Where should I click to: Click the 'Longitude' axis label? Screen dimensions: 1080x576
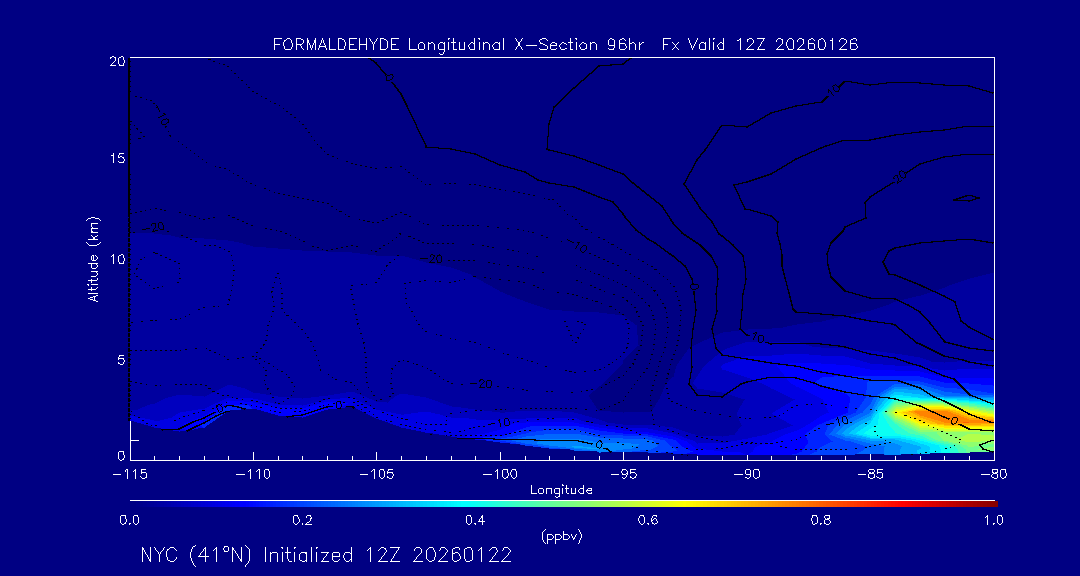tap(561, 491)
